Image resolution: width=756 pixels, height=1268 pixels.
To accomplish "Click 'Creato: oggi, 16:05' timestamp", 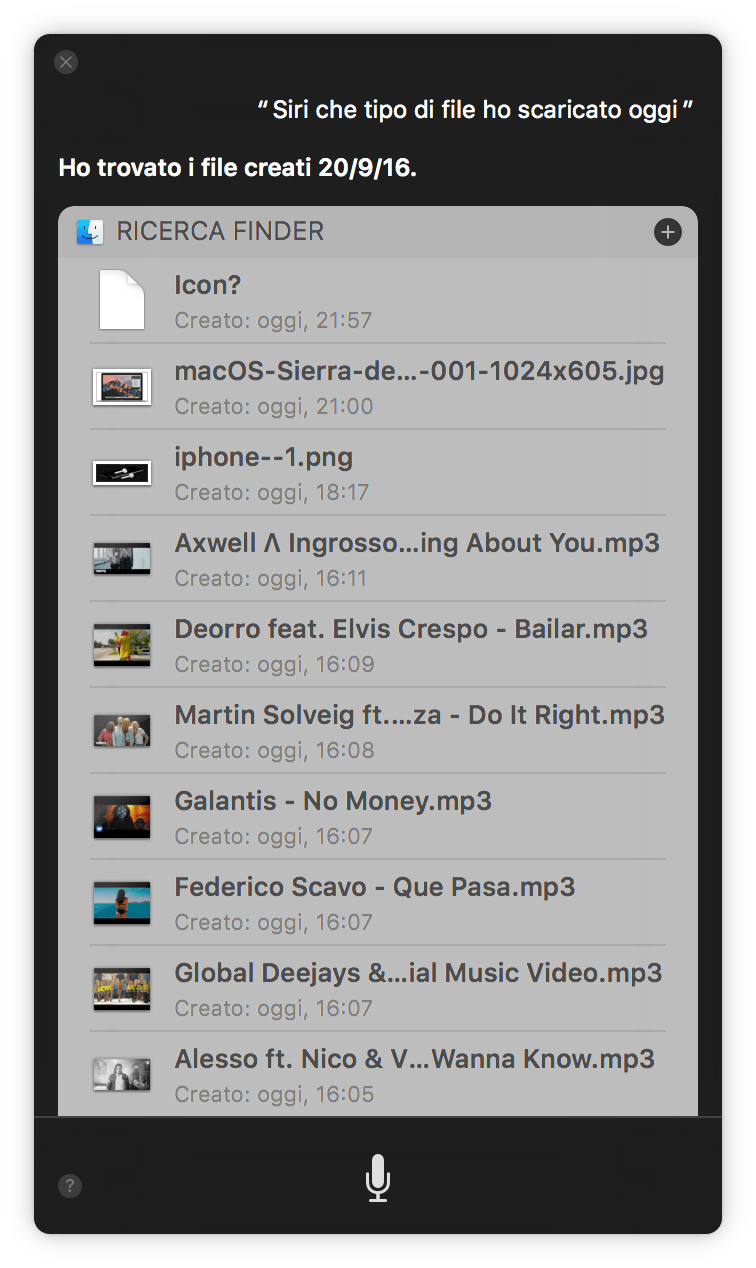I will pos(274,1095).
